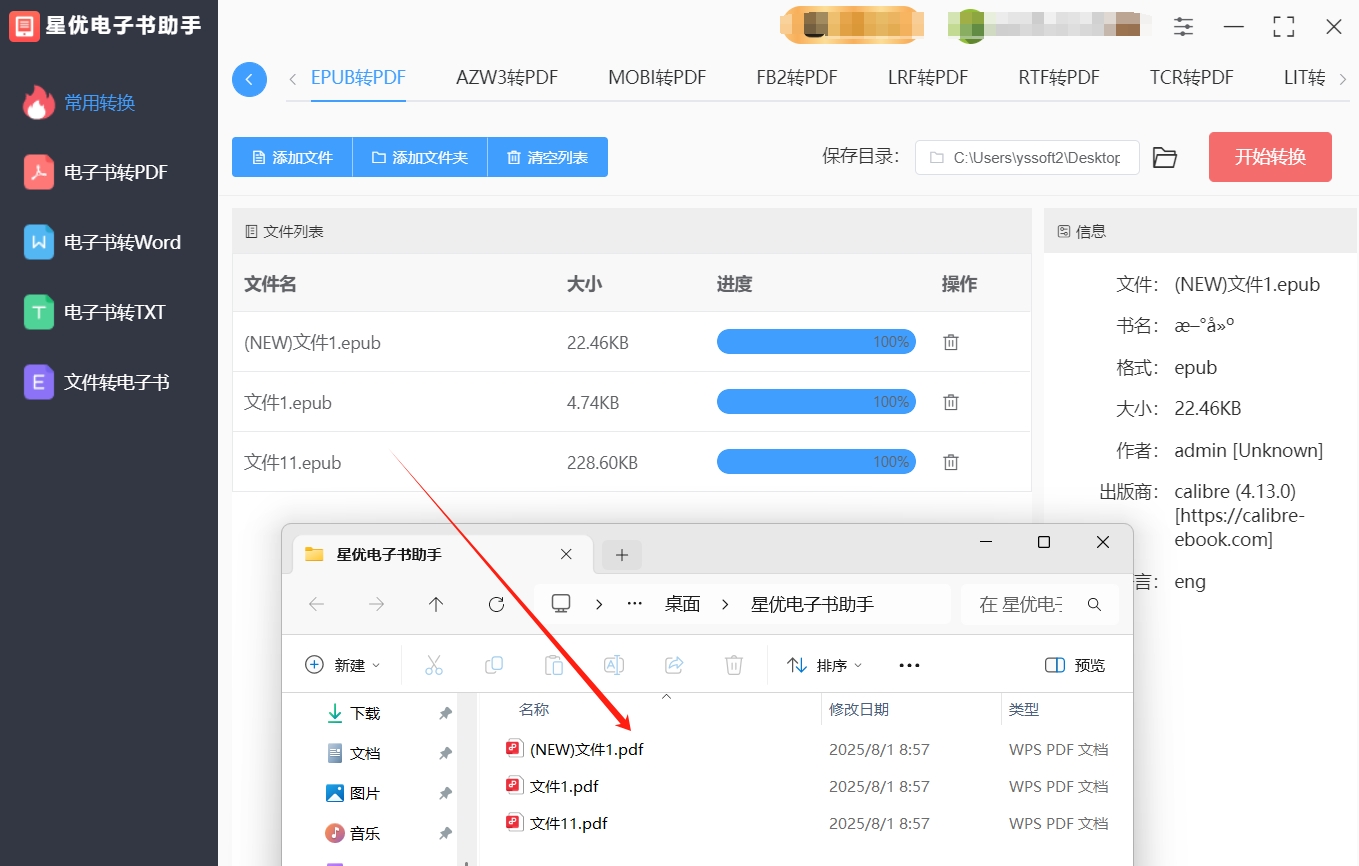The image size is (1359, 866).
Task: Open the settings sliders icon in title bar
Action: 1183,27
